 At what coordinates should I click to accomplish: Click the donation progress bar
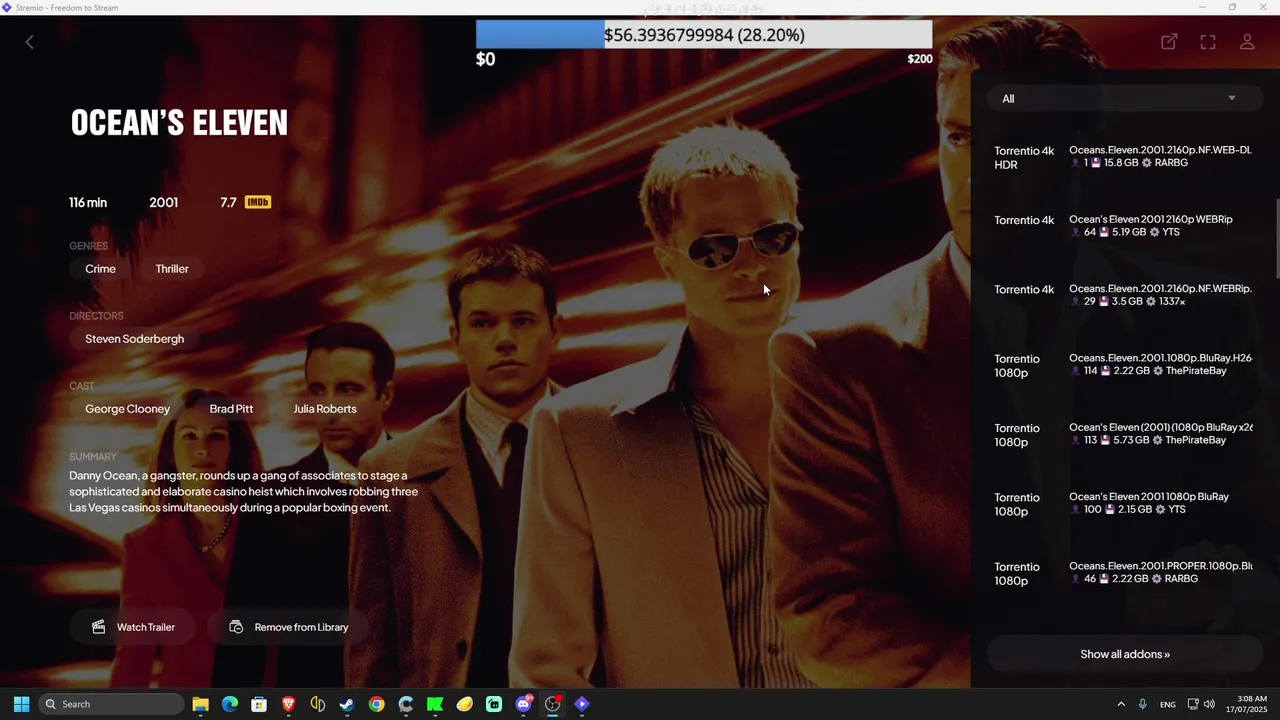pos(704,35)
